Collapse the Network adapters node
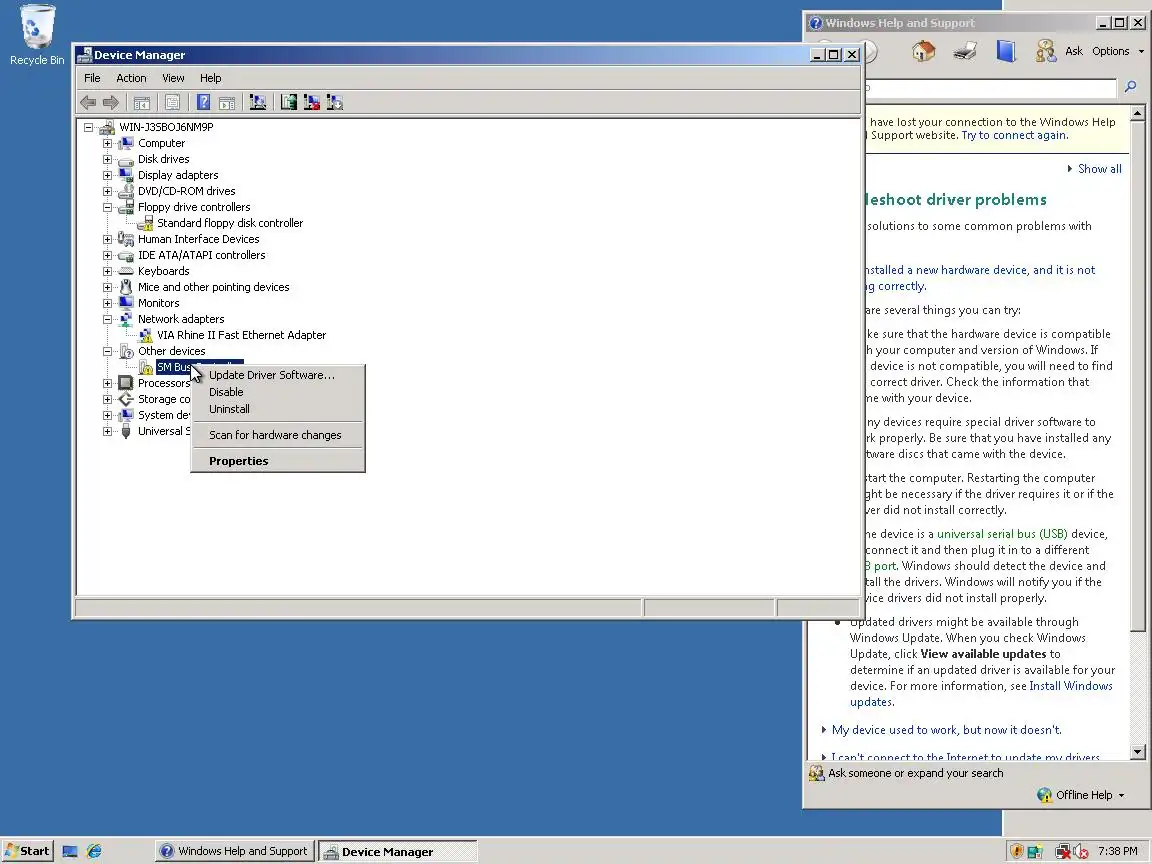This screenshot has height=864, width=1152. pos(107,320)
